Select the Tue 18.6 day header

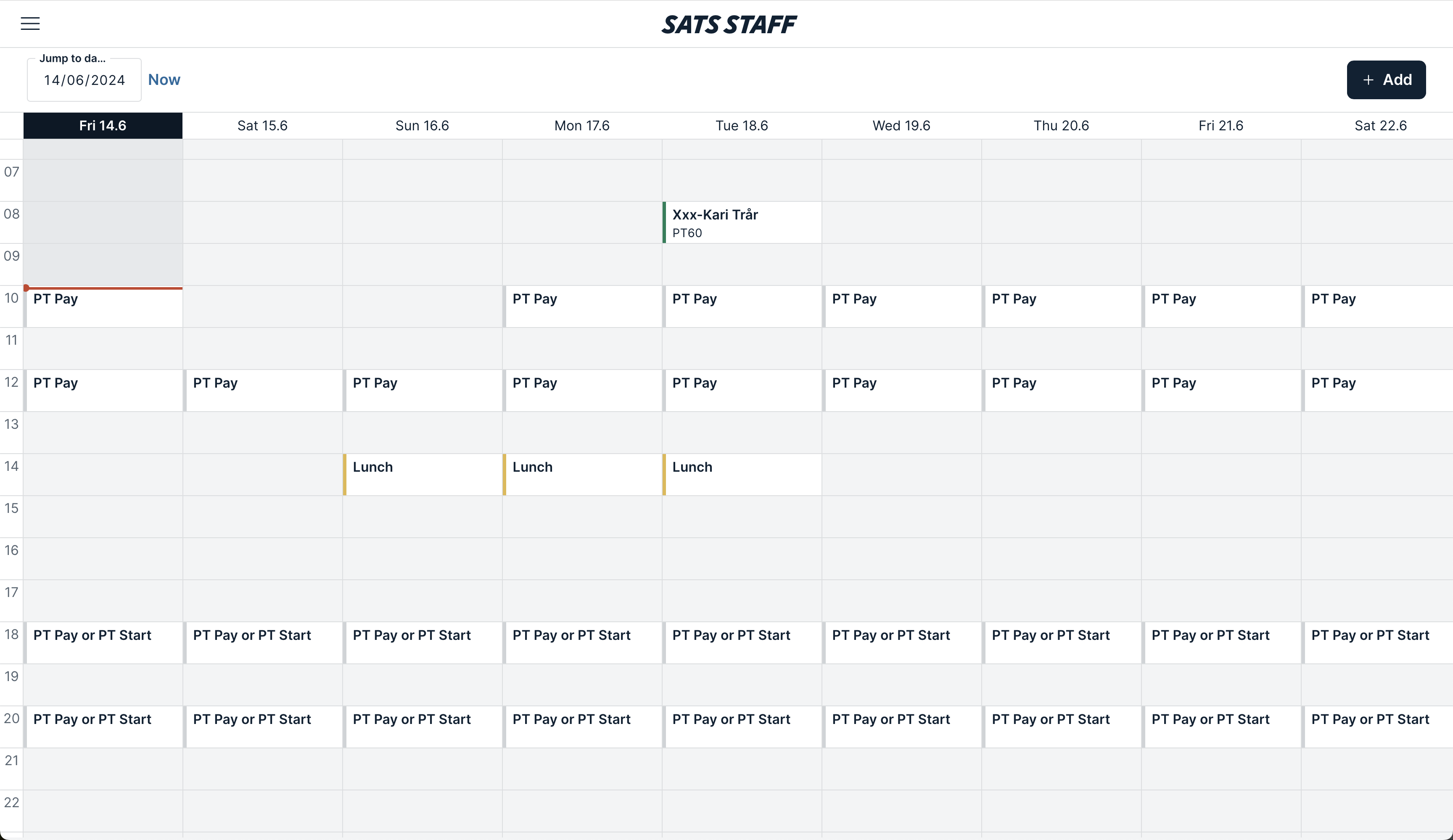pyautogui.click(x=742, y=126)
